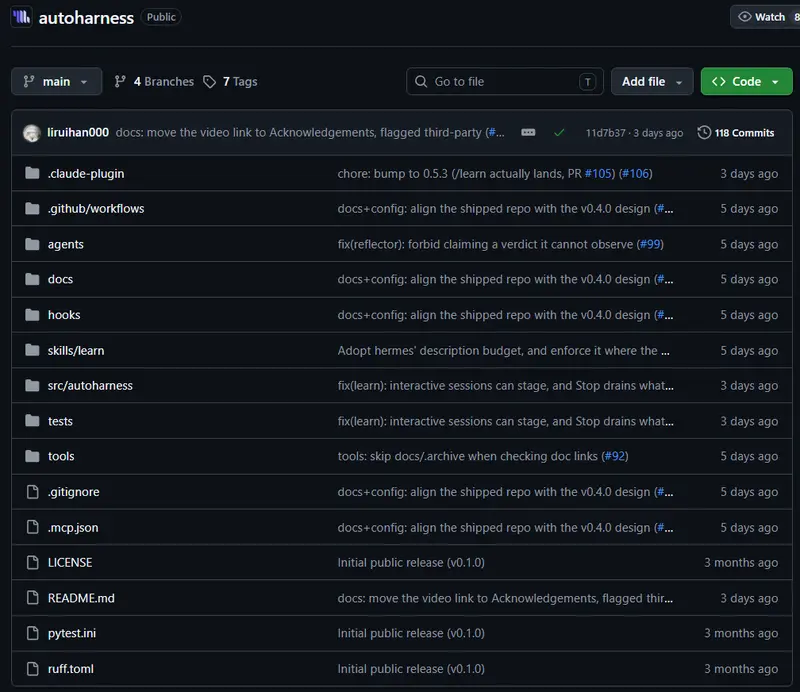800x692 pixels.
Task: Open the hooks folder icon
Action: coord(32,315)
